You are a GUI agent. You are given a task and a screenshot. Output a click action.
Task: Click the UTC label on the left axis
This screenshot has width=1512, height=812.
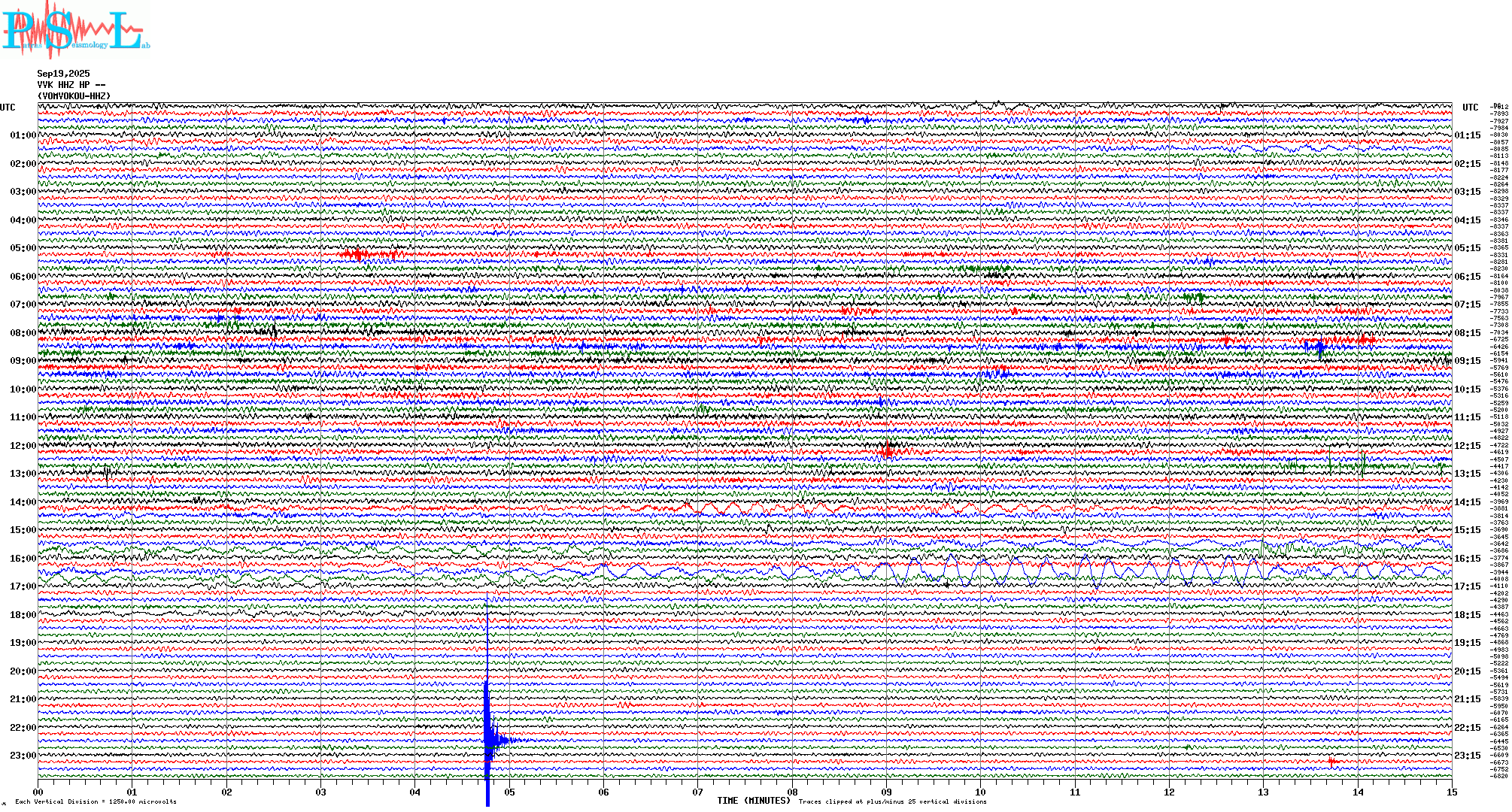(x=8, y=108)
